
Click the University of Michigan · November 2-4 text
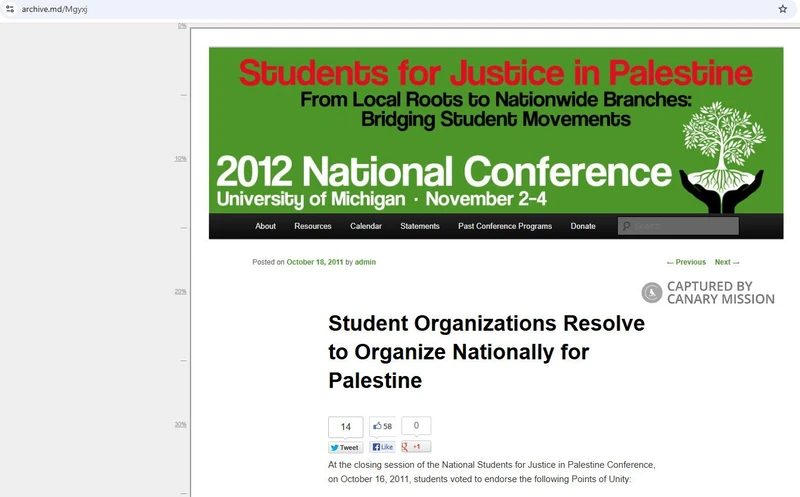click(x=382, y=199)
